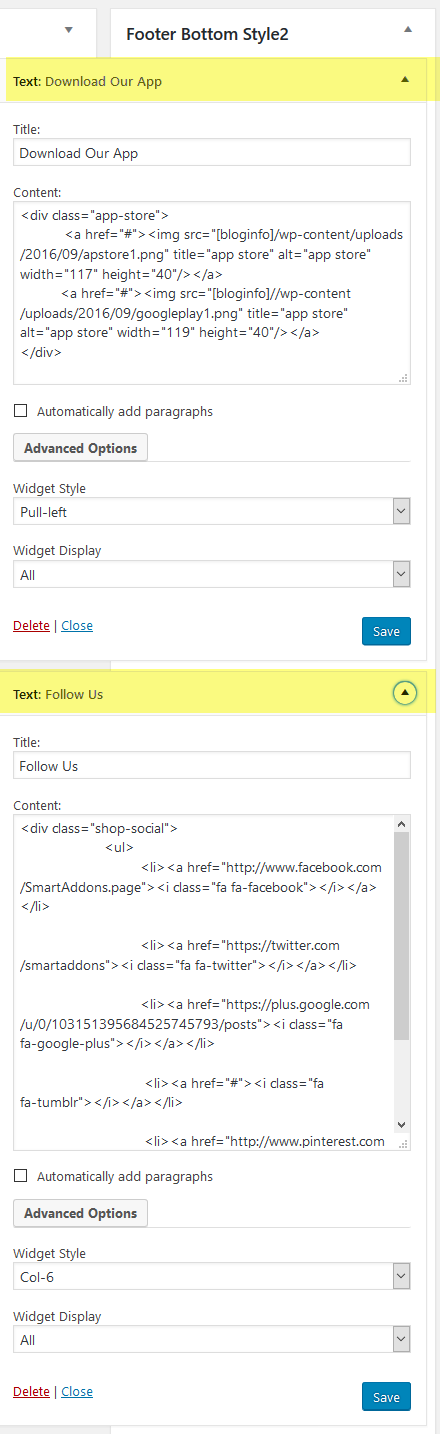
Task: Enable auto paragraphs for Download Our App
Action: coord(21,411)
